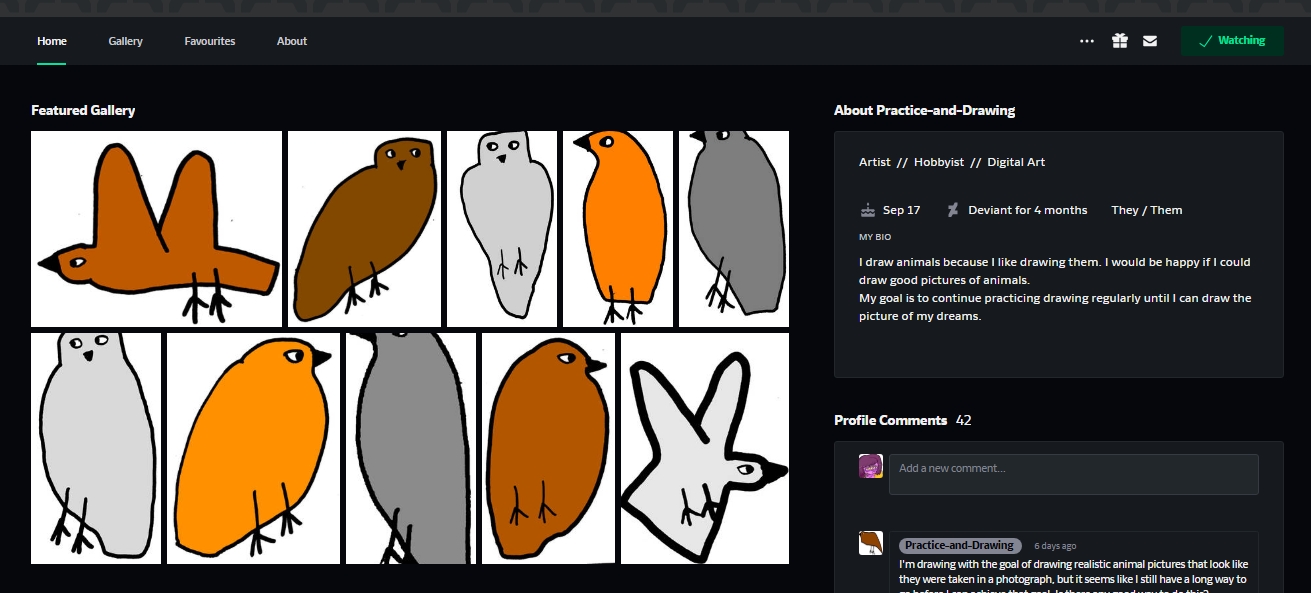This screenshot has height=593, width=1311.
Task: Open the Favourites tab
Action: point(210,41)
